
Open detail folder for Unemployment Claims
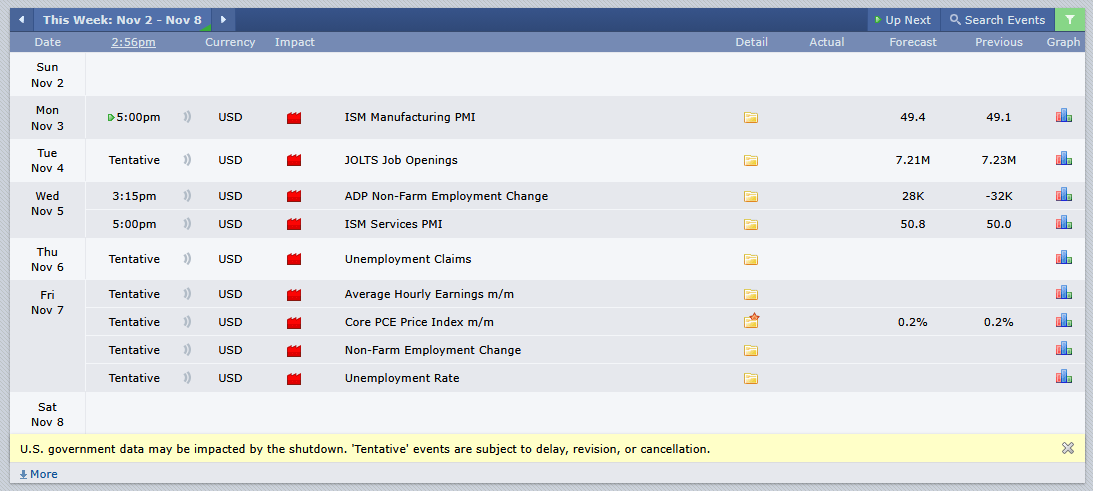[750, 260]
